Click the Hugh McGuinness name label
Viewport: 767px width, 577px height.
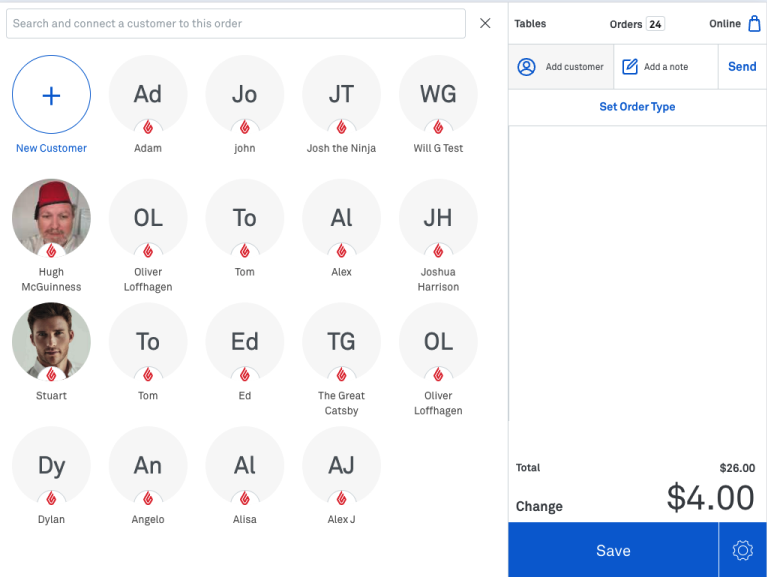[x=51, y=279]
